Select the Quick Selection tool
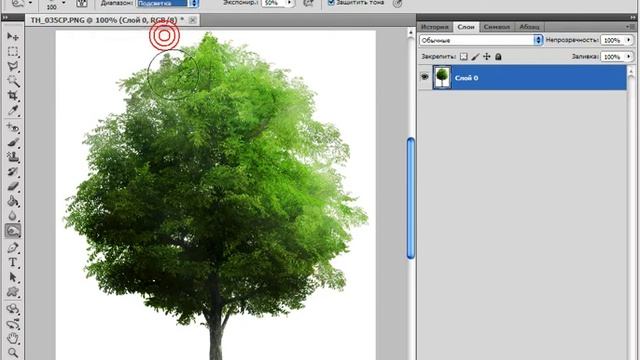Image resolution: width=640 pixels, height=360 pixels. [13, 81]
